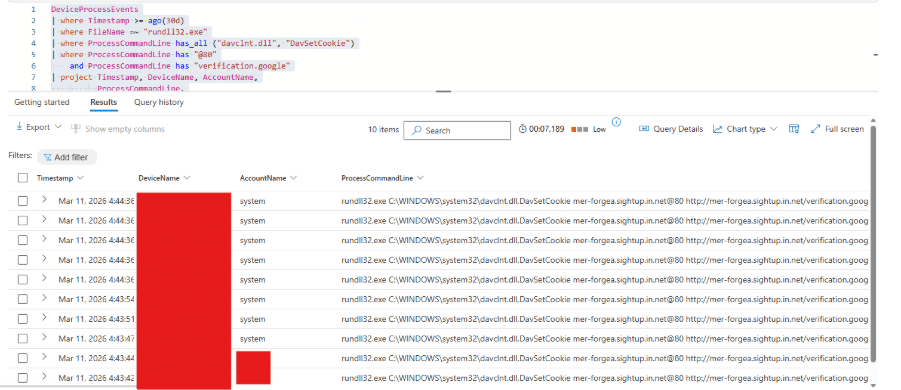Screen dimensions: 901x390
Task: Check the row with timestamp 4:43:54
Action: coord(22,299)
